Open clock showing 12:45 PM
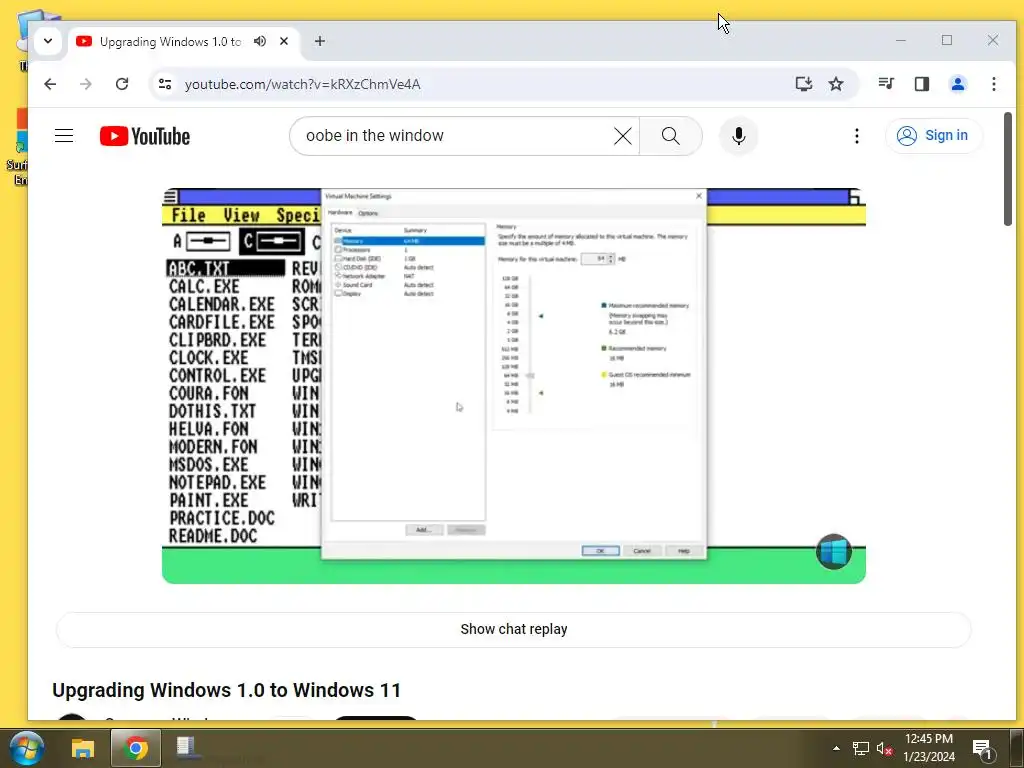The height and width of the screenshot is (768, 1024). click(x=929, y=748)
